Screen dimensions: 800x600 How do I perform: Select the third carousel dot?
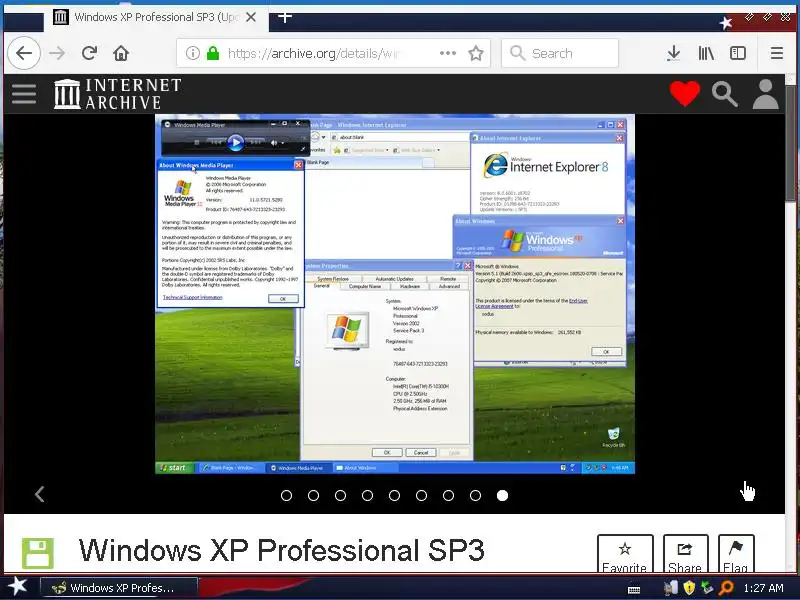click(340, 495)
